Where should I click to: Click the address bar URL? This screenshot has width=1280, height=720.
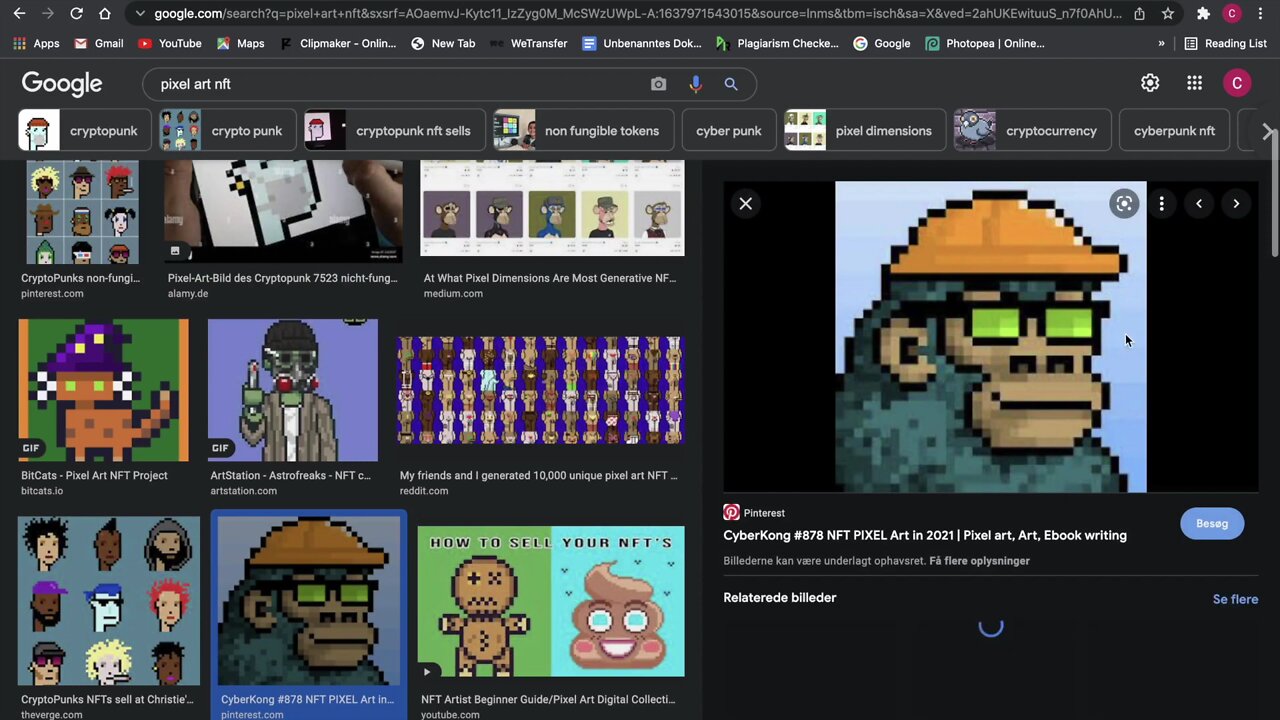[x=638, y=14]
